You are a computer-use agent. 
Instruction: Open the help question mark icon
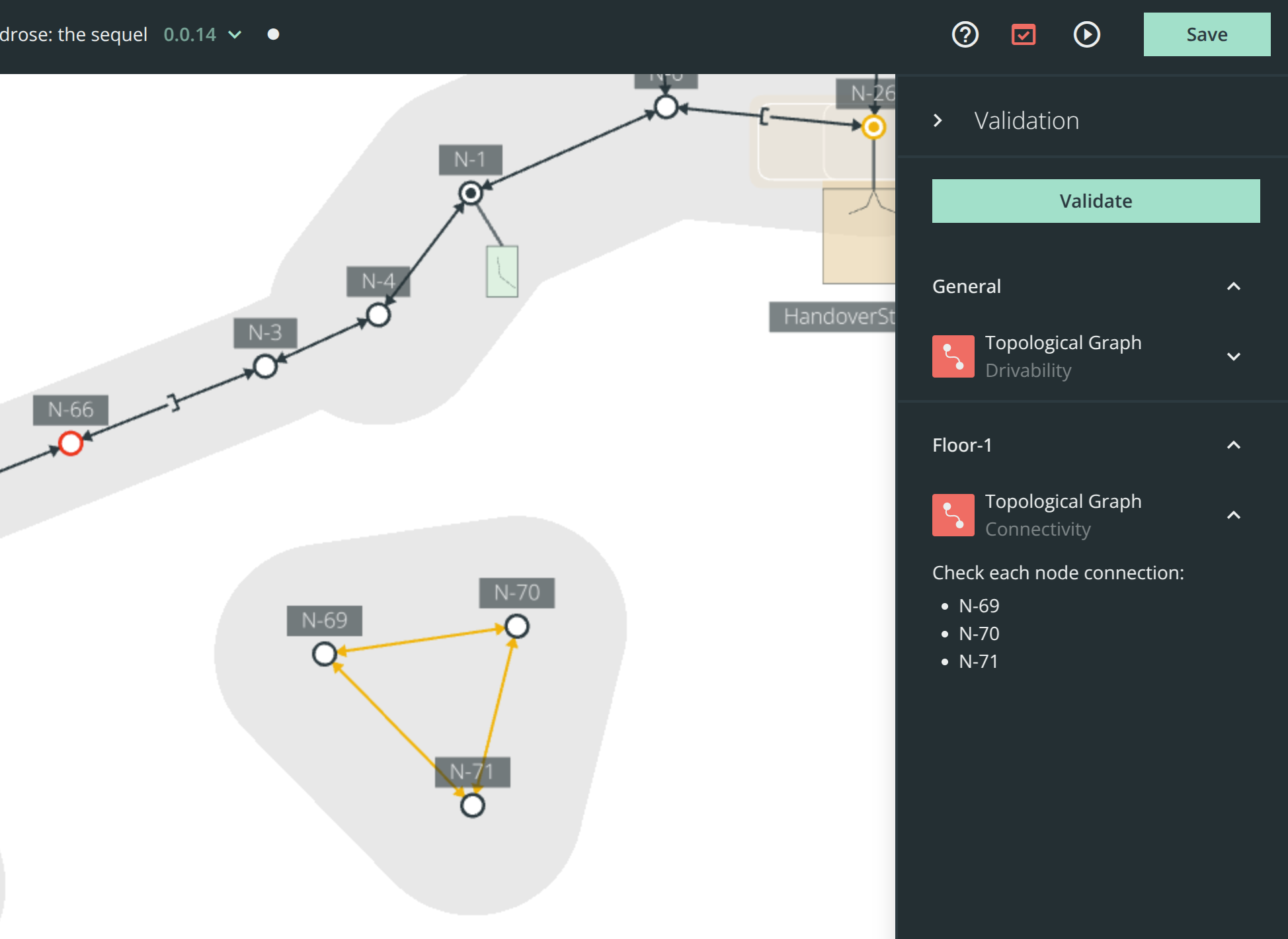click(x=965, y=34)
